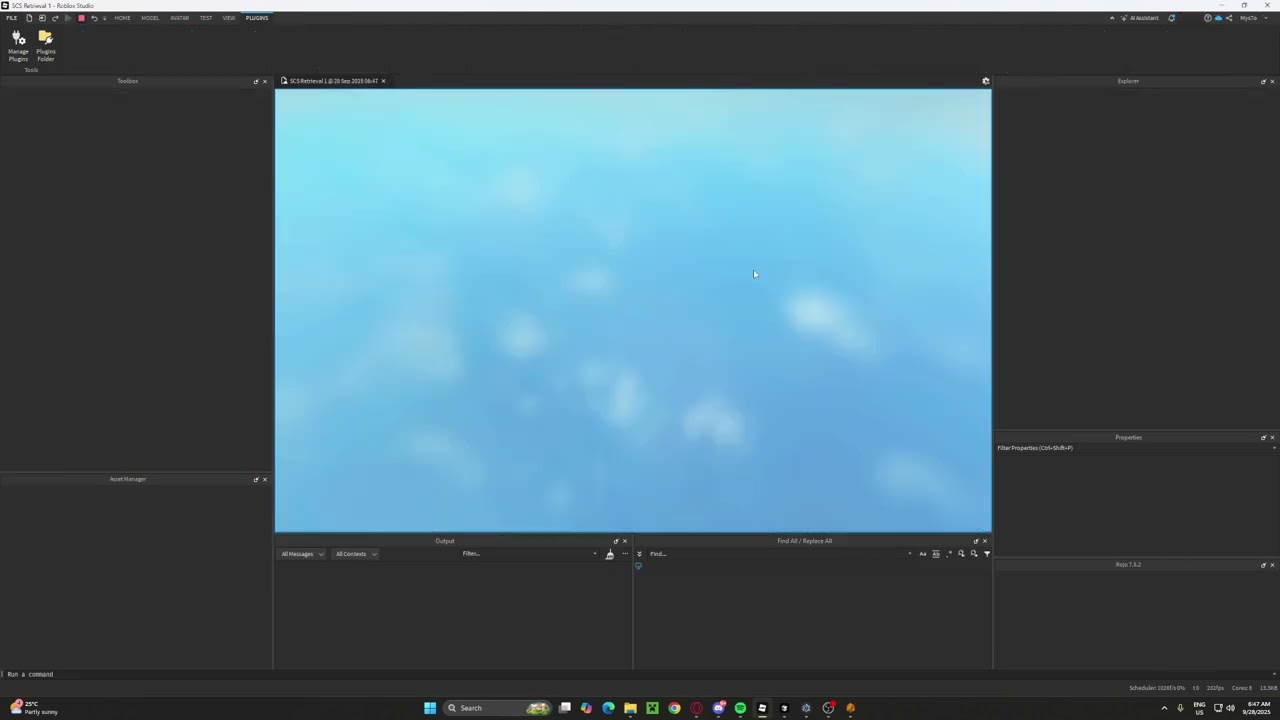This screenshot has width=1280, height=720.
Task: Open the All Contexts dropdown in Output
Action: pyautogui.click(x=355, y=553)
